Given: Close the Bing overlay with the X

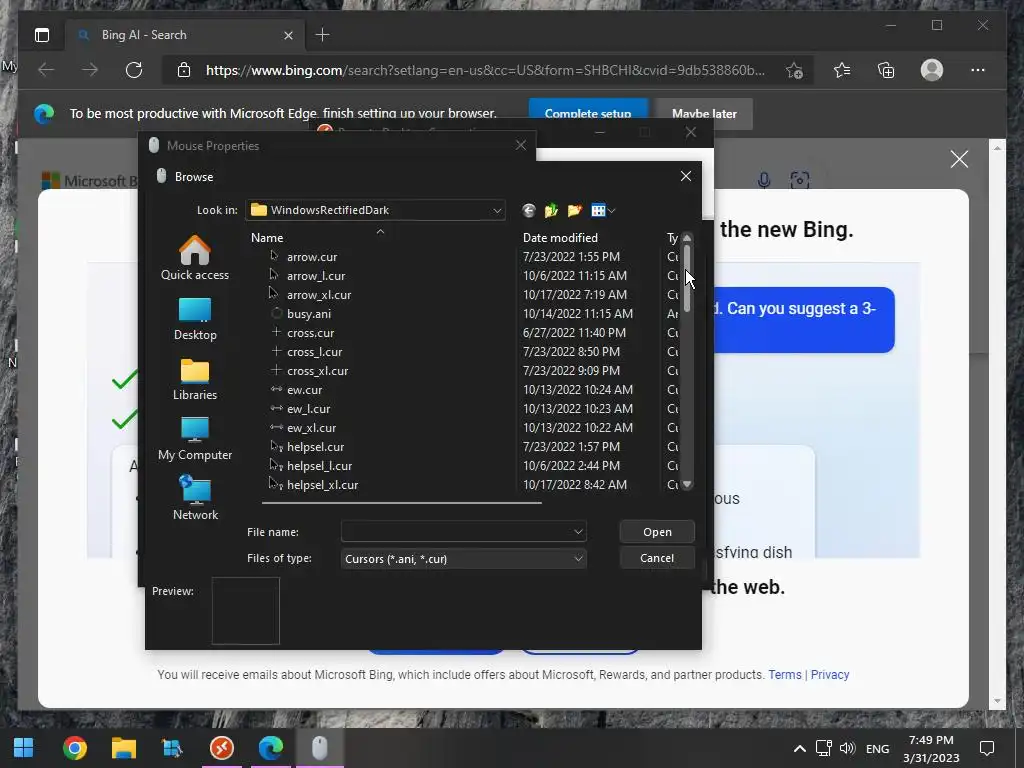Looking at the screenshot, I should (959, 159).
